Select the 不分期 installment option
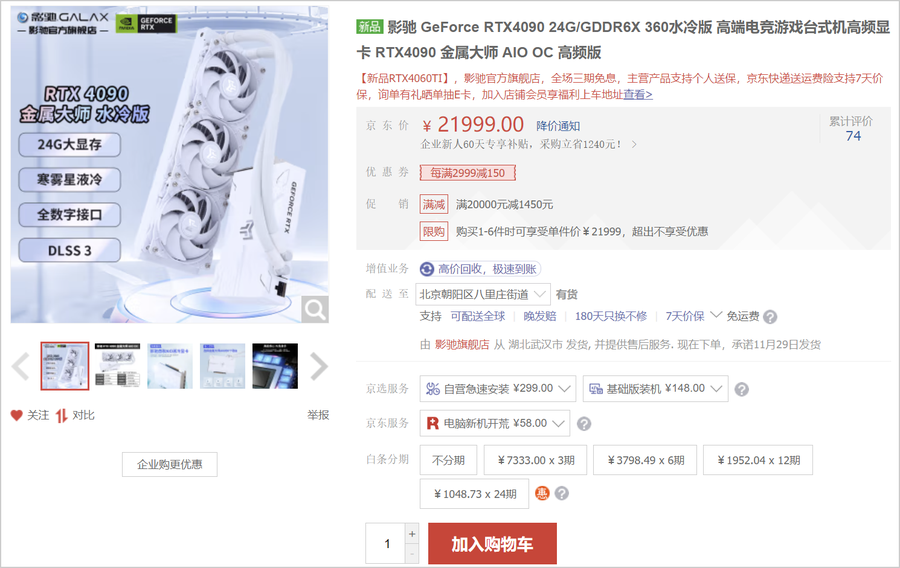The height and width of the screenshot is (568, 900). point(448,460)
